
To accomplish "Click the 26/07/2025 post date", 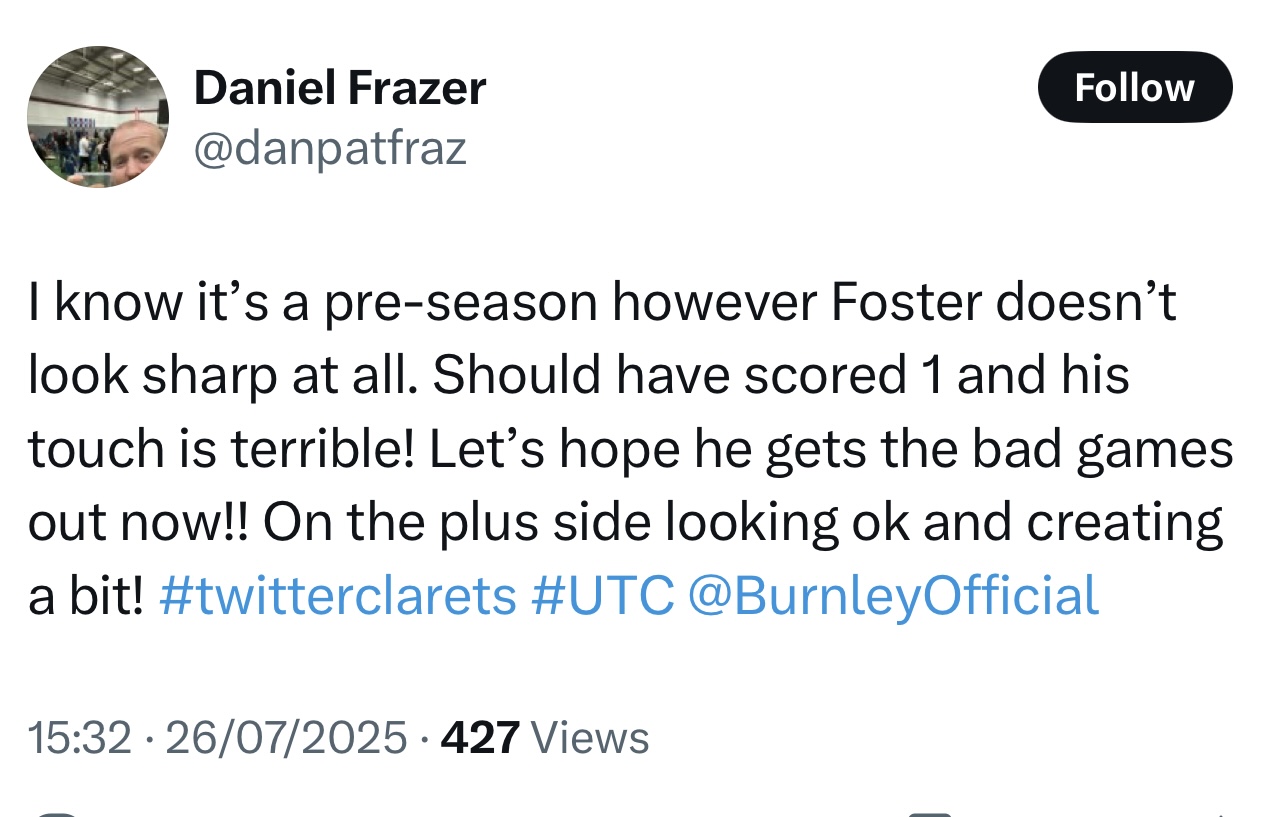I will click(x=285, y=738).
